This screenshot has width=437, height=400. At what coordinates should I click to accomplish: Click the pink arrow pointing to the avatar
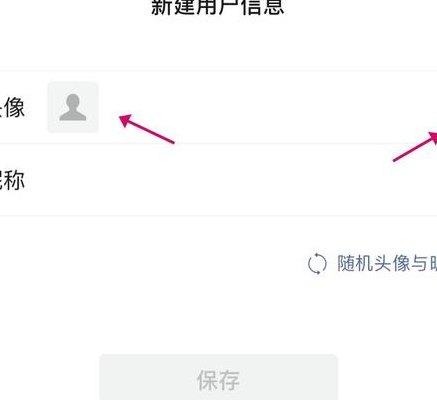[x=147, y=129]
